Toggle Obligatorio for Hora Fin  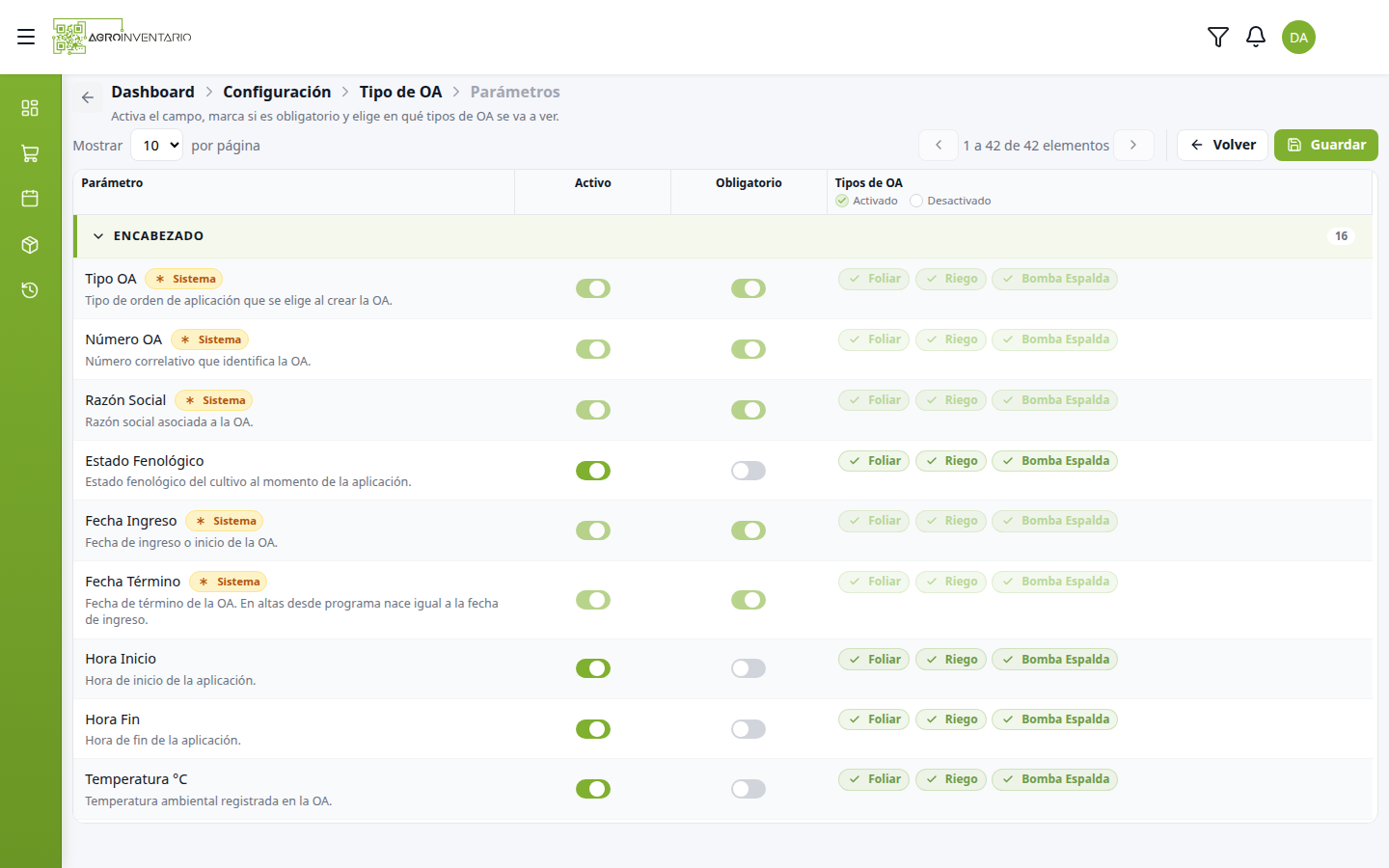tap(749, 729)
